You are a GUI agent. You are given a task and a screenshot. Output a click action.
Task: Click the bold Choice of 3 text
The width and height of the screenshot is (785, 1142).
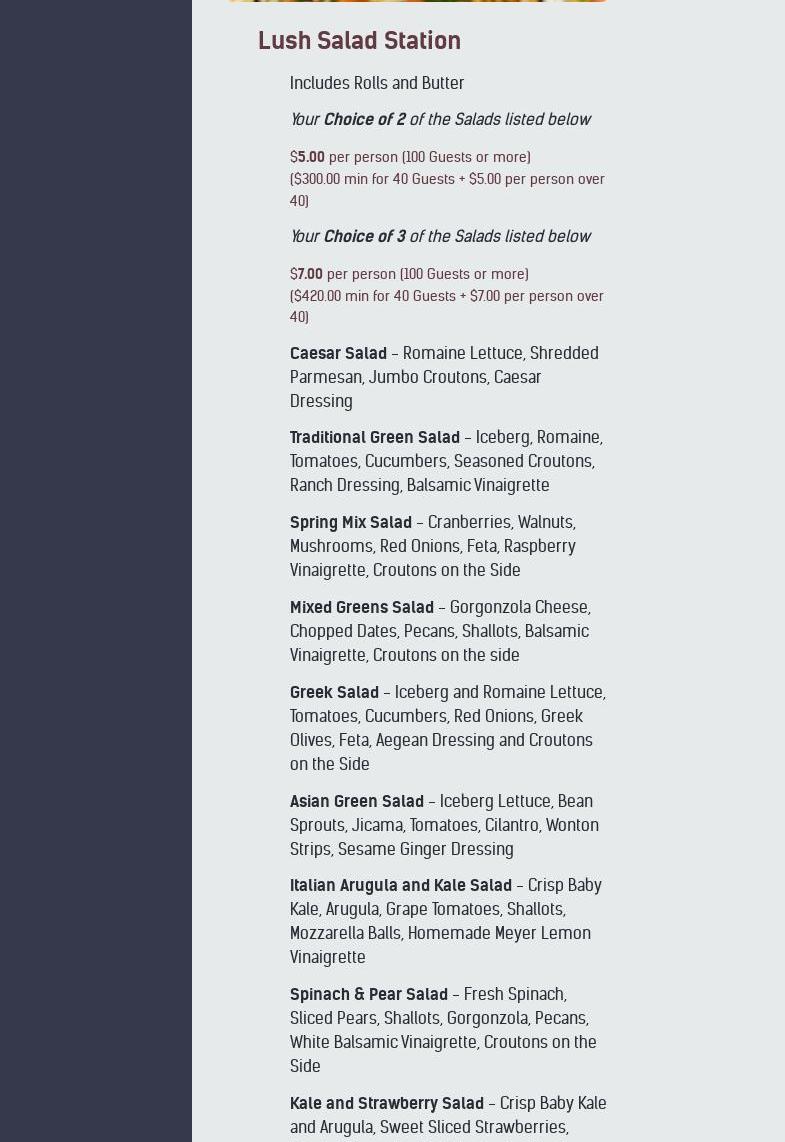[364, 237]
